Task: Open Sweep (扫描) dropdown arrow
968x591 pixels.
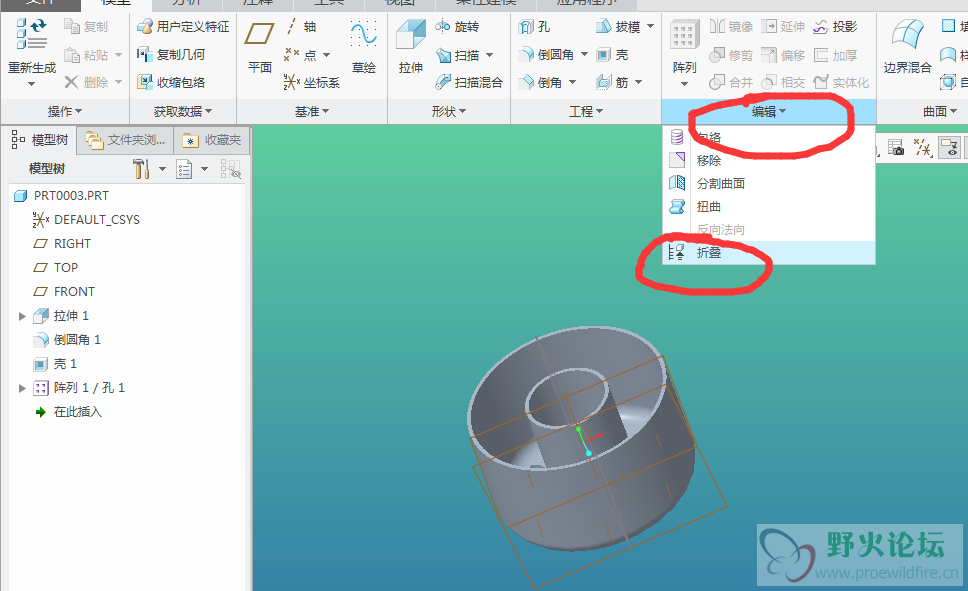Action: pyautogui.click(x=490, y=55)
